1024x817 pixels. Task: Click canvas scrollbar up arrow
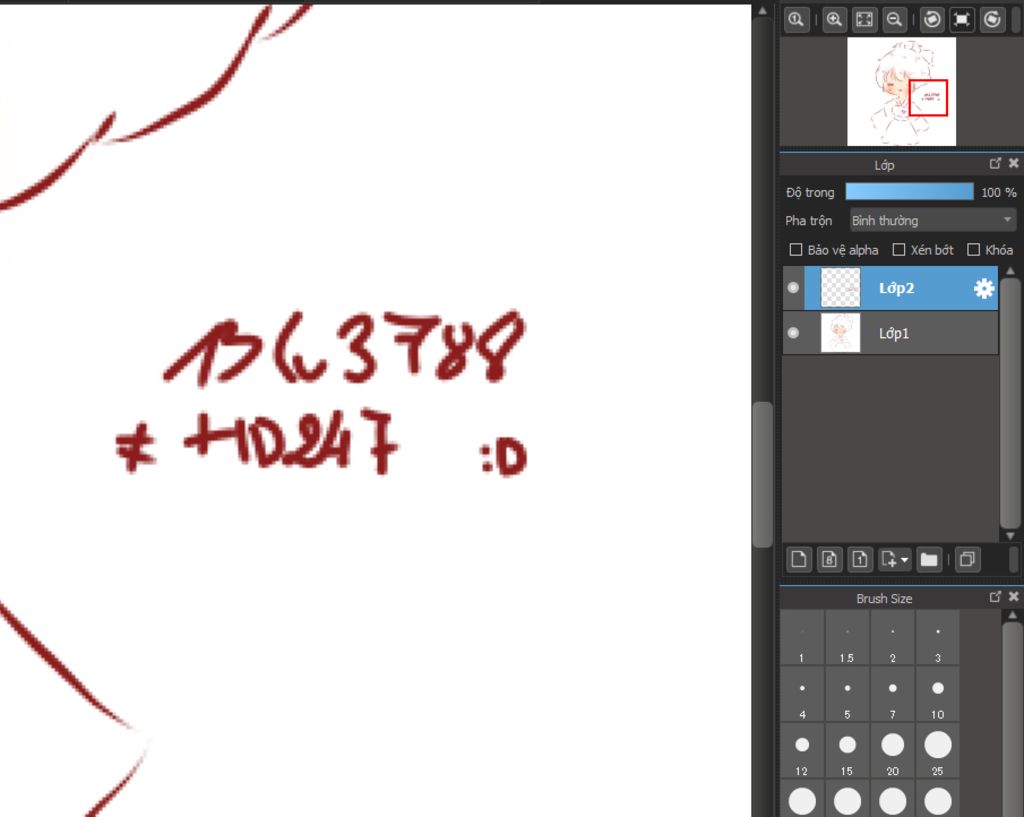click(x=762, y=10)
